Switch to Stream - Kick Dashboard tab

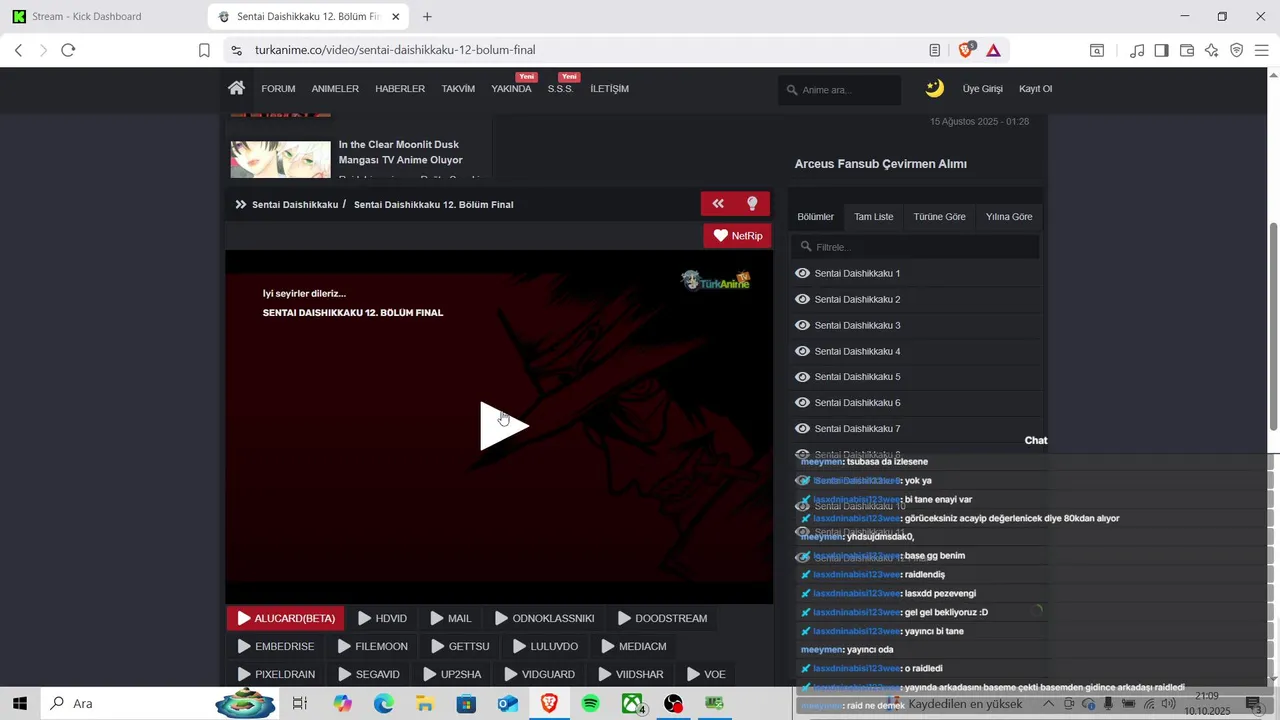[x=103, y=17]
